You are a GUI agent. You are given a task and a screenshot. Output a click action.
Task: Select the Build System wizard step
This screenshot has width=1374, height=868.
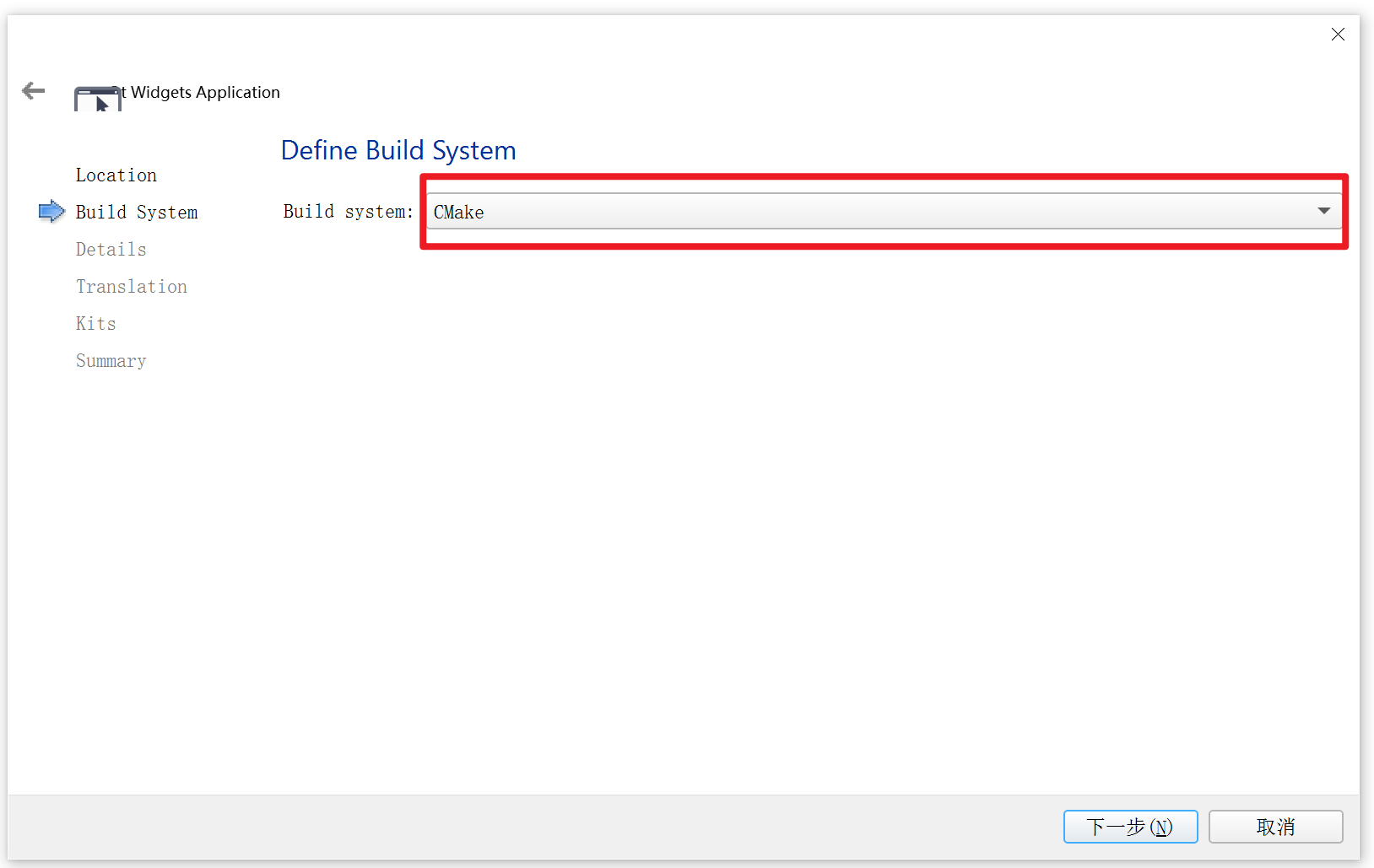click(137, 213)
